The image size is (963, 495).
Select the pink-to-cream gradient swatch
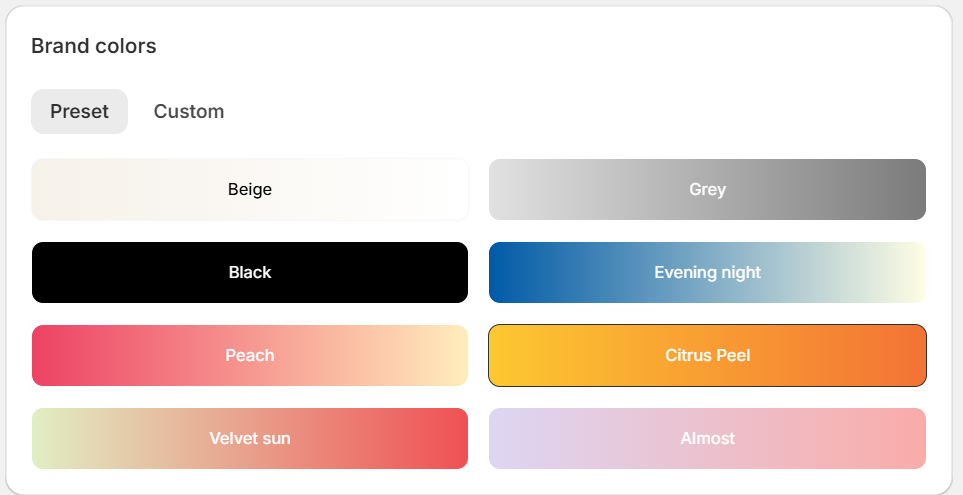click(250, 355)
